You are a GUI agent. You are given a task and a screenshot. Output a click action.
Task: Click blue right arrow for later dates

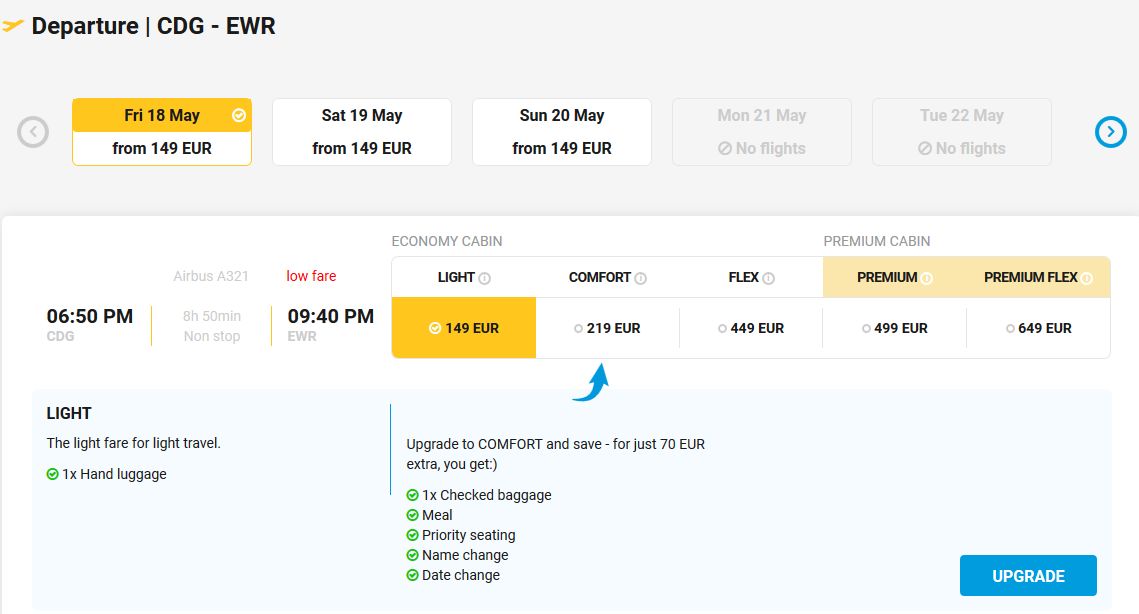click(x=1109, y=131)
